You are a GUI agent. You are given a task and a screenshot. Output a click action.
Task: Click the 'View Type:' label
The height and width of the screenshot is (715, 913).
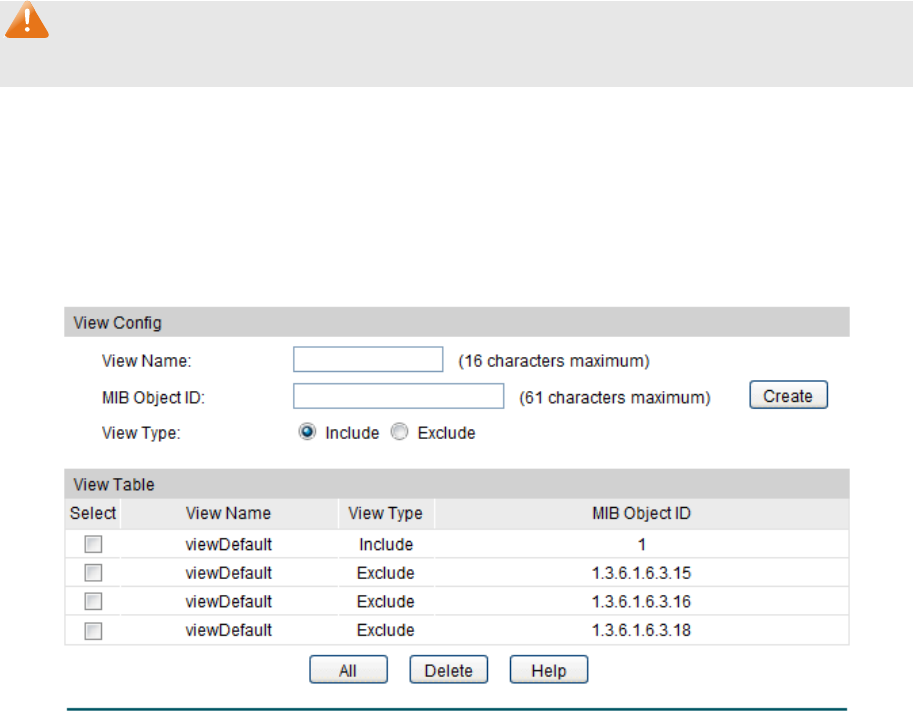(x=141, y=433)
